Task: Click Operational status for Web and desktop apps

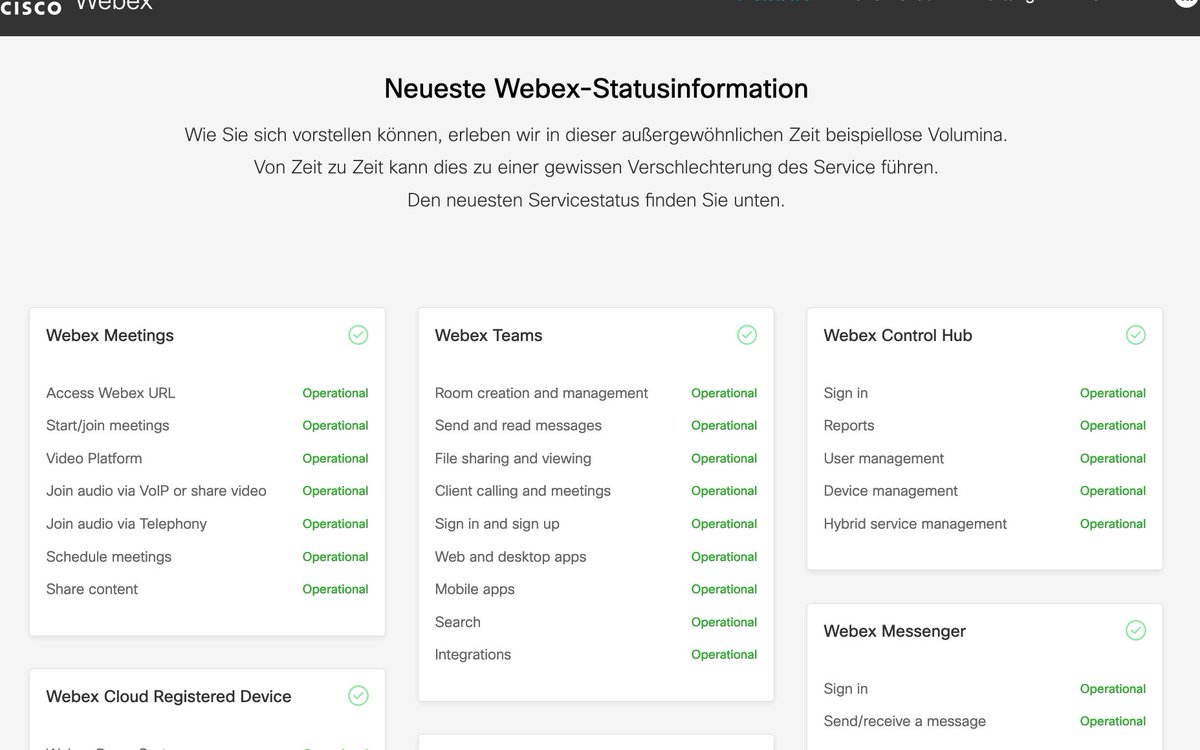Action: 724,557
